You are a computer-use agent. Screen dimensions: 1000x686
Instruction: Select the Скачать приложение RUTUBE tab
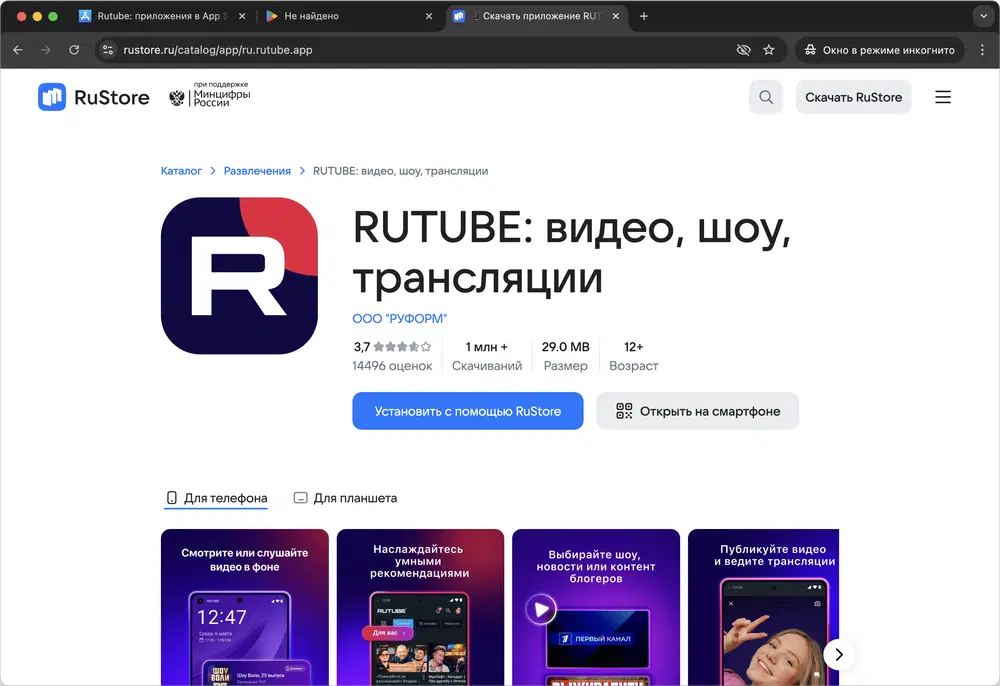(x=536, y=16)
